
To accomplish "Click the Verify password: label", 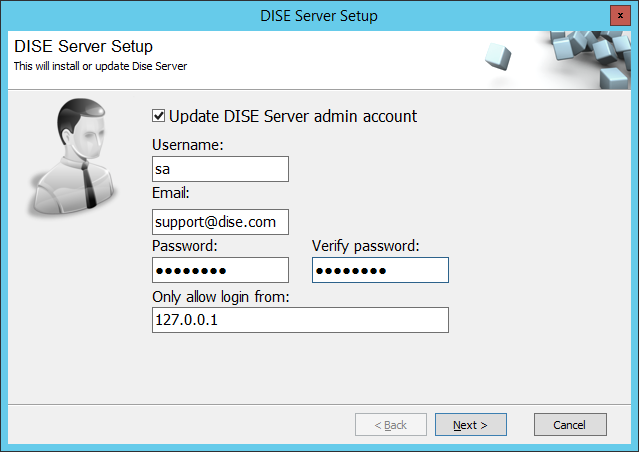I will coord(366,246).
